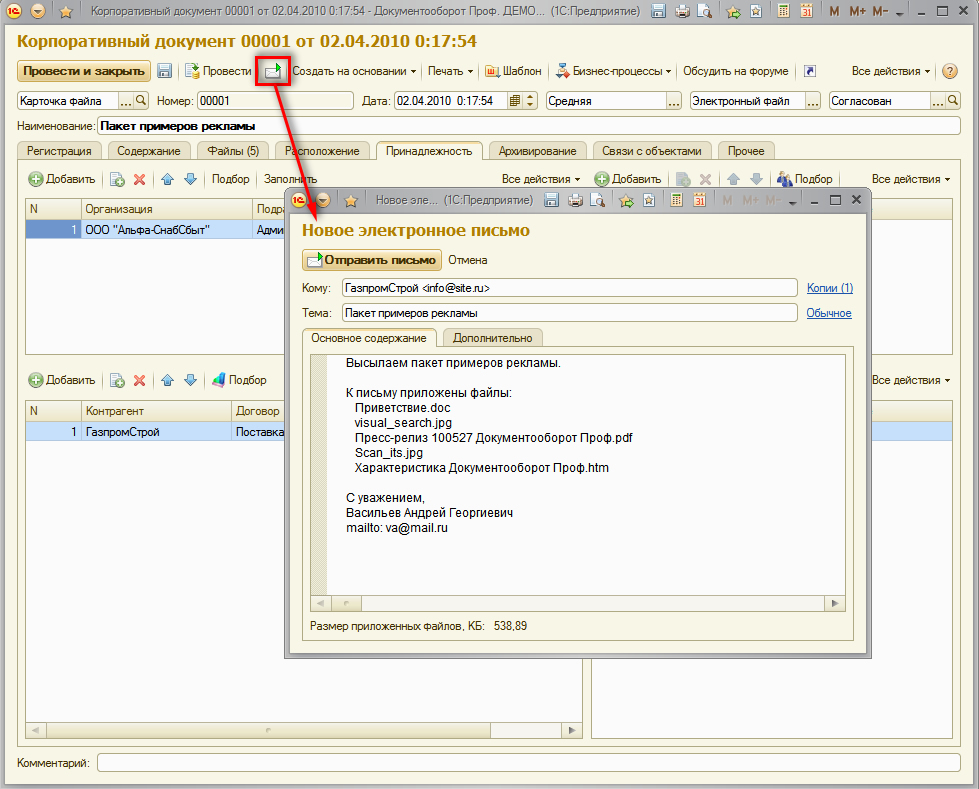
Task: Click Добавить in the Контрагент table toolbar
Action: pyautogui.click(x=62, y=380)
